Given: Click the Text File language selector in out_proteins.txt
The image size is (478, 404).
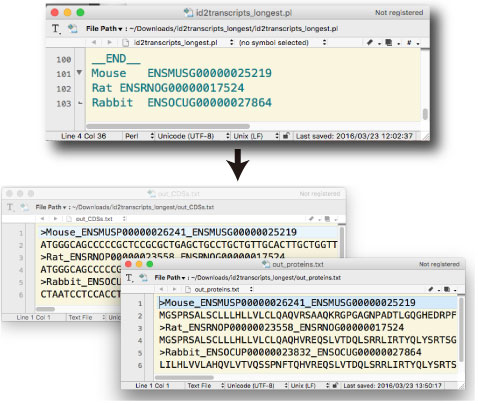Looking at the screenshot, I should 205,385.
